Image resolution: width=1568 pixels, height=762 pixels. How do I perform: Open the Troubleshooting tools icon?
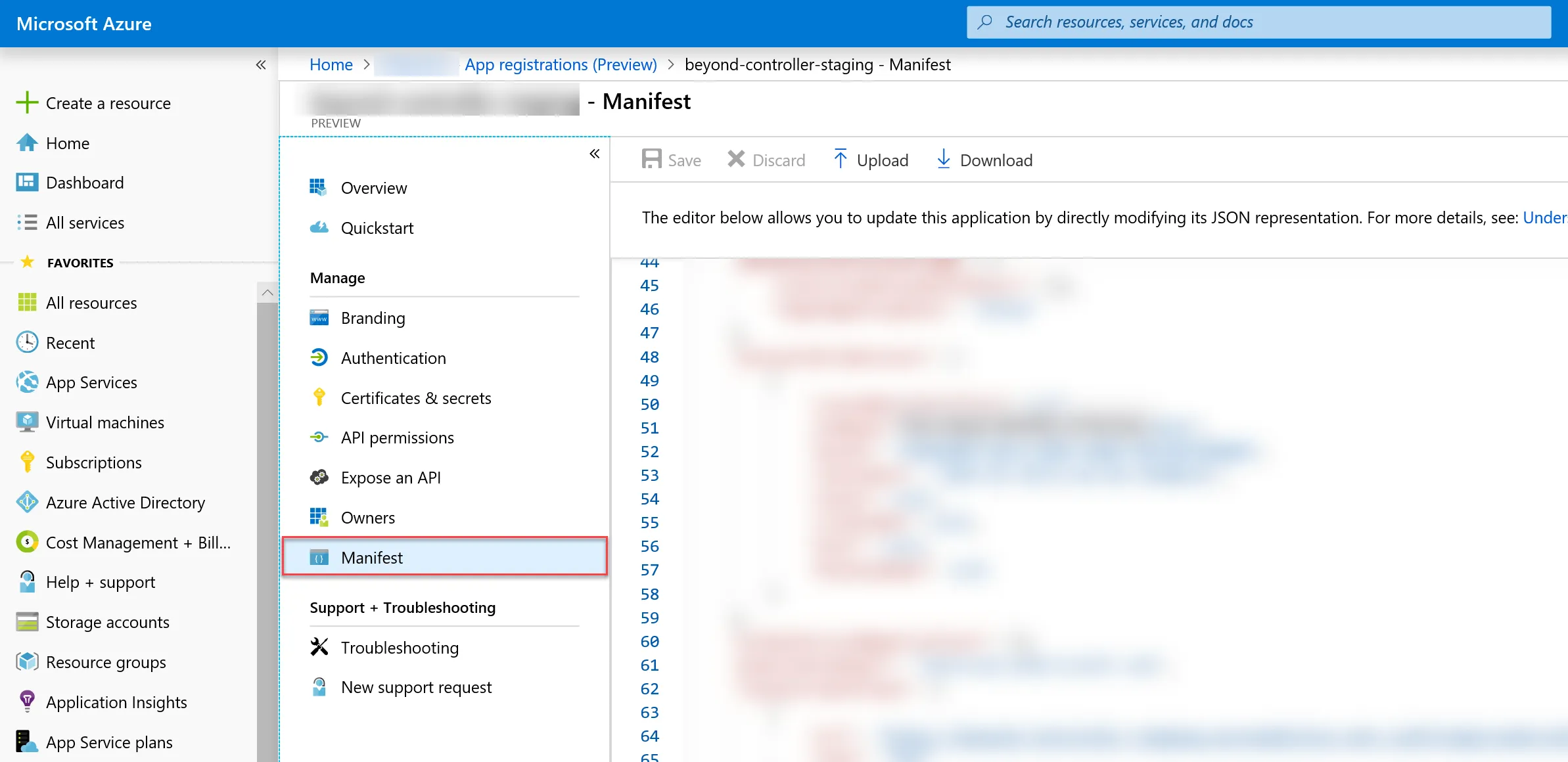coord(319,647)
